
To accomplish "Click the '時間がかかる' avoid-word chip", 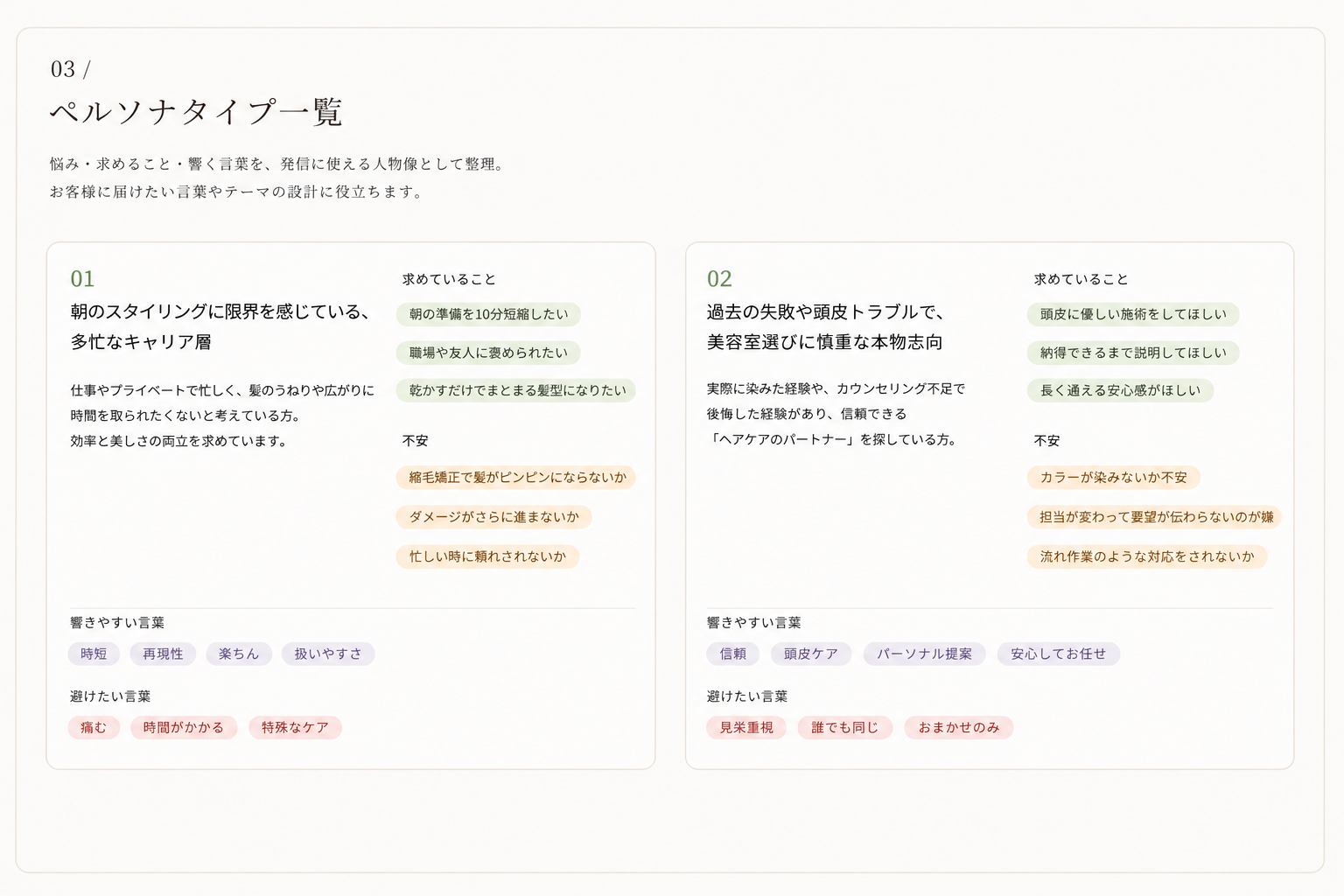I will 184,727.
